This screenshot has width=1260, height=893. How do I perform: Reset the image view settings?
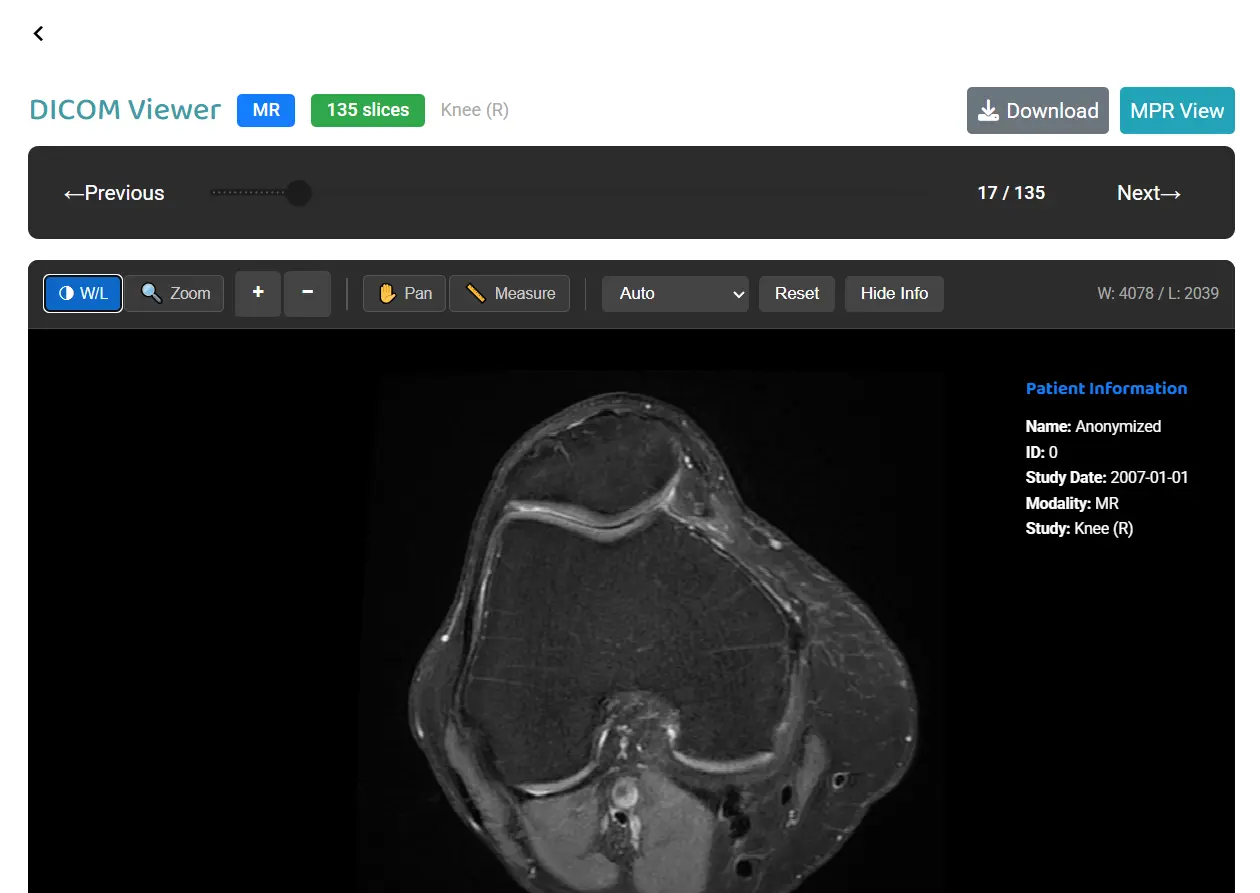[x=797, y=293]
